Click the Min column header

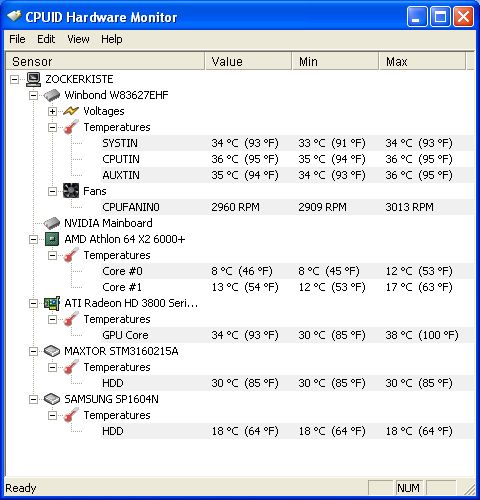point(335,61)
